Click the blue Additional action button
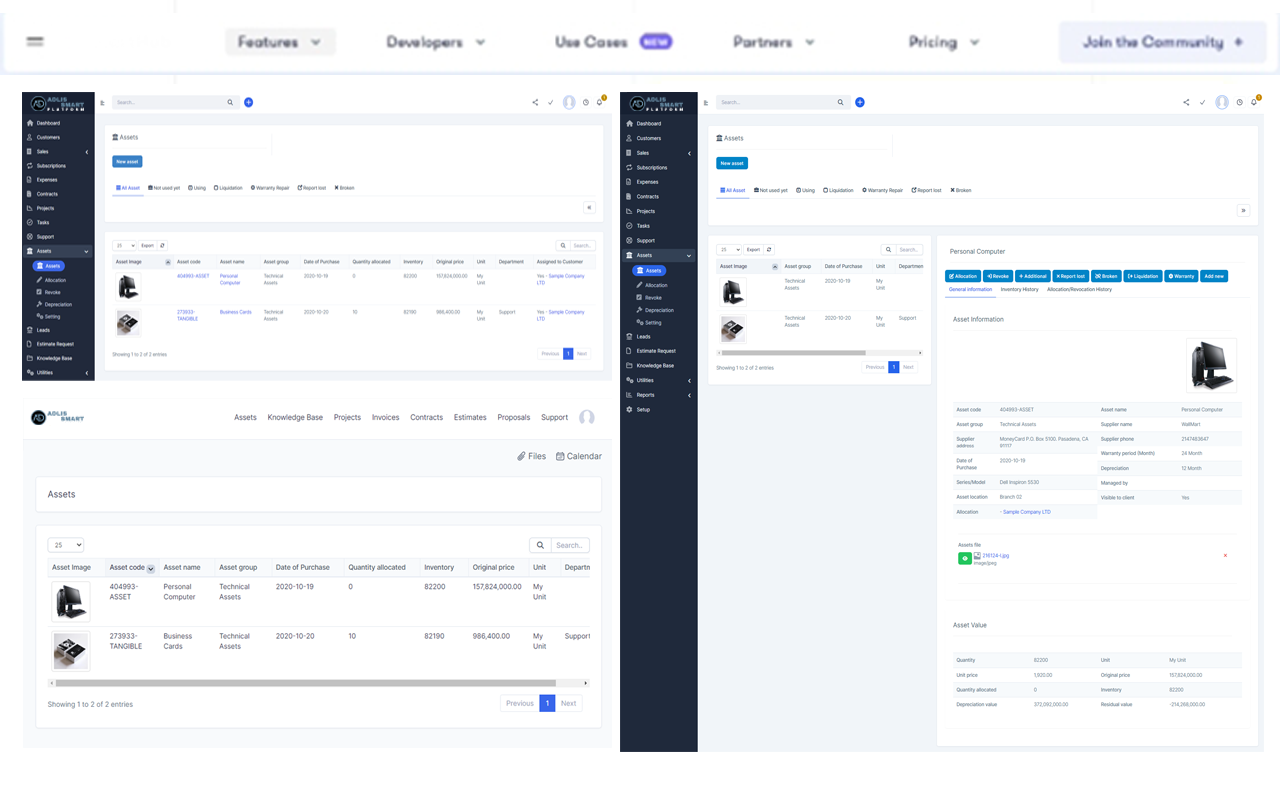The height and width of the screenshot is (798, 1280). (x=1032, y=276)
